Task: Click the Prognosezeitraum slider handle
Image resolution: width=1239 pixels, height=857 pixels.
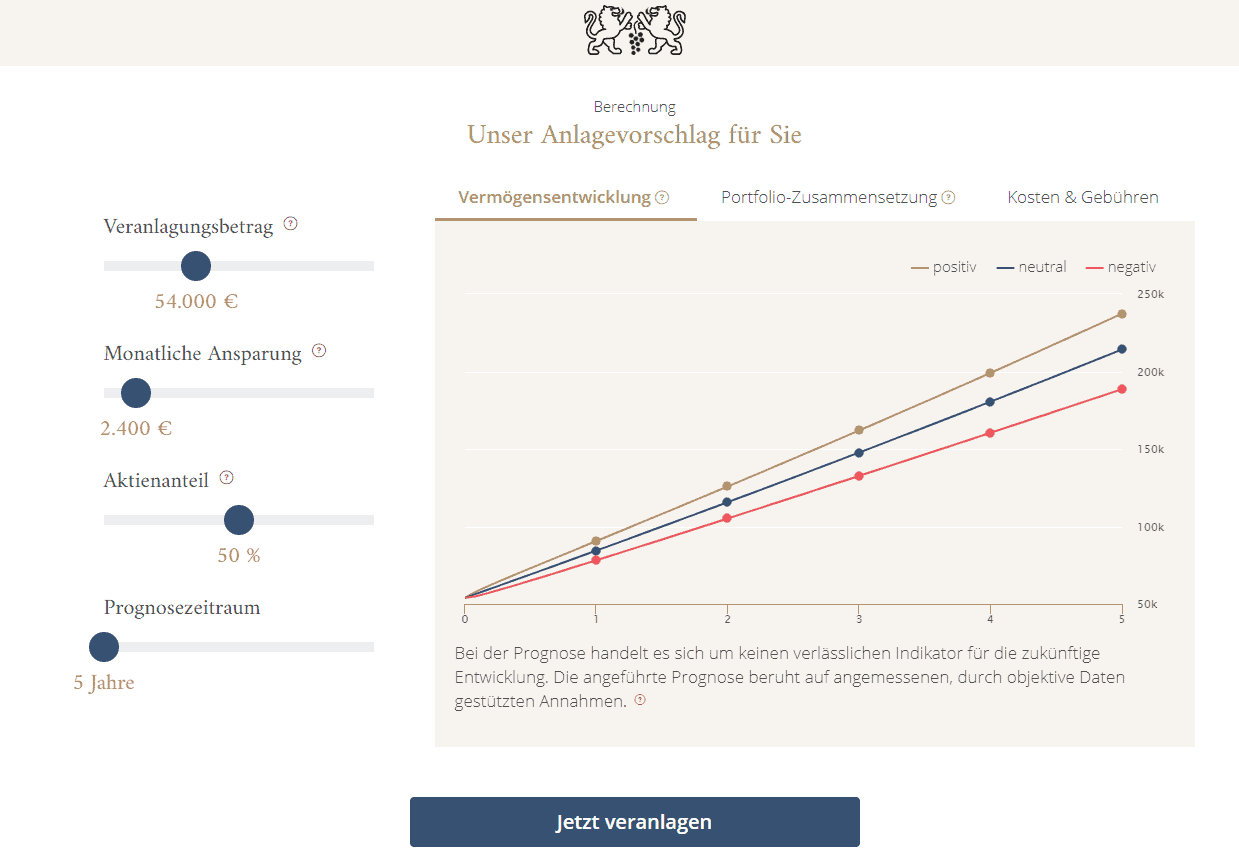Action: (x=104, y=647)
